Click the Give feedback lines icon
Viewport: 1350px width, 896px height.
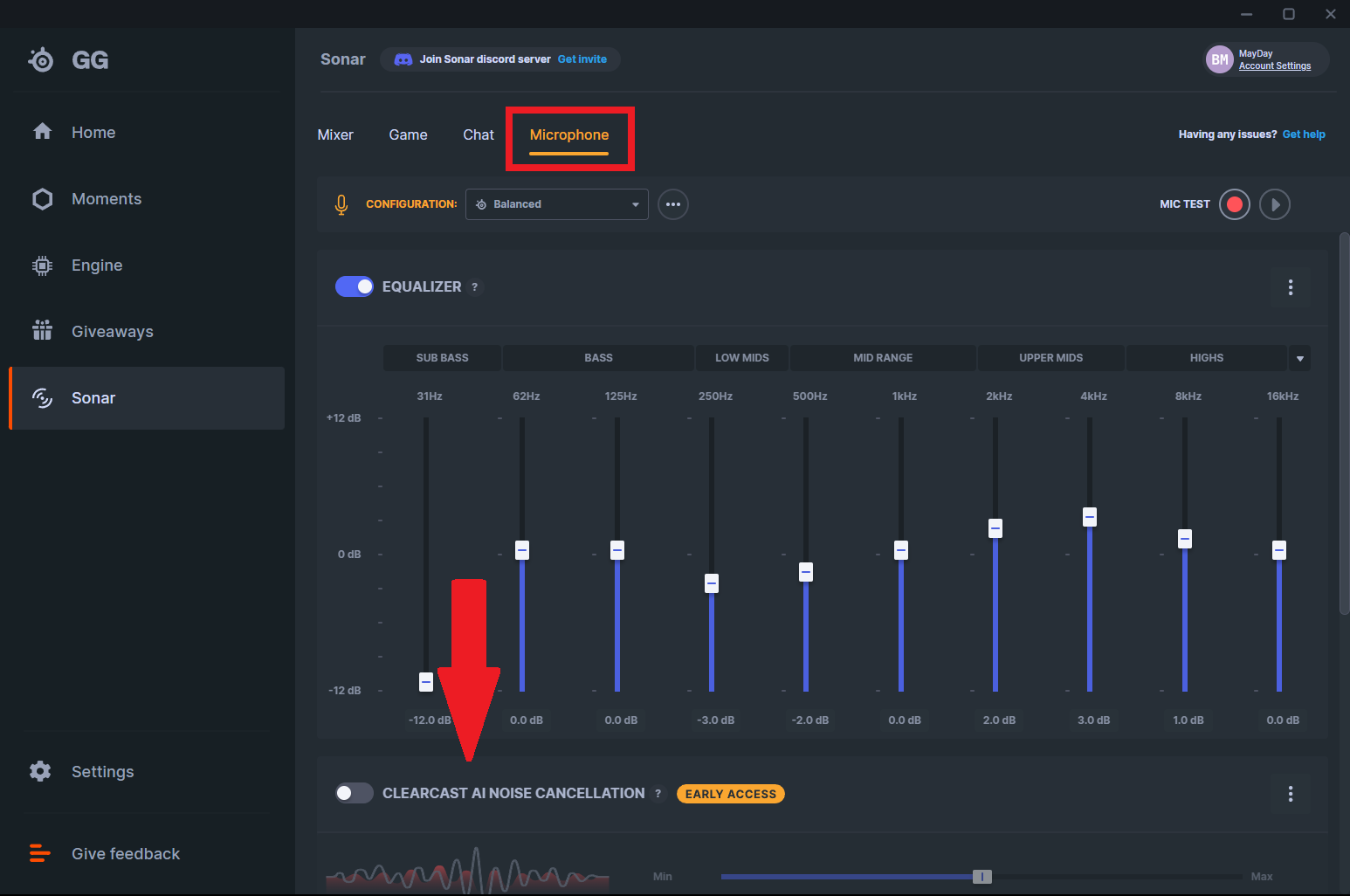(x=39, y=853)
